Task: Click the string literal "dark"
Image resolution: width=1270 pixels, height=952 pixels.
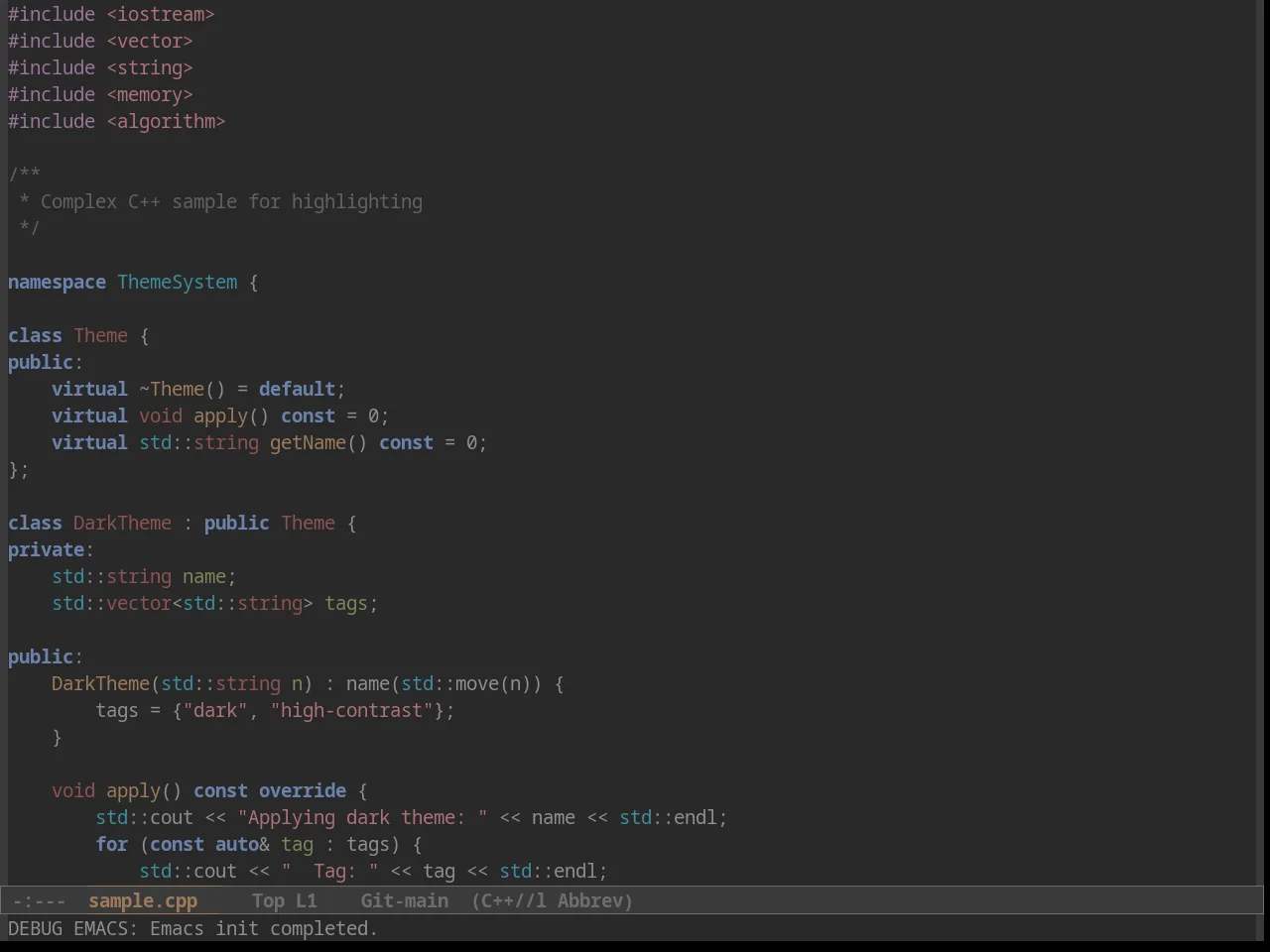Action: (215, 710)
